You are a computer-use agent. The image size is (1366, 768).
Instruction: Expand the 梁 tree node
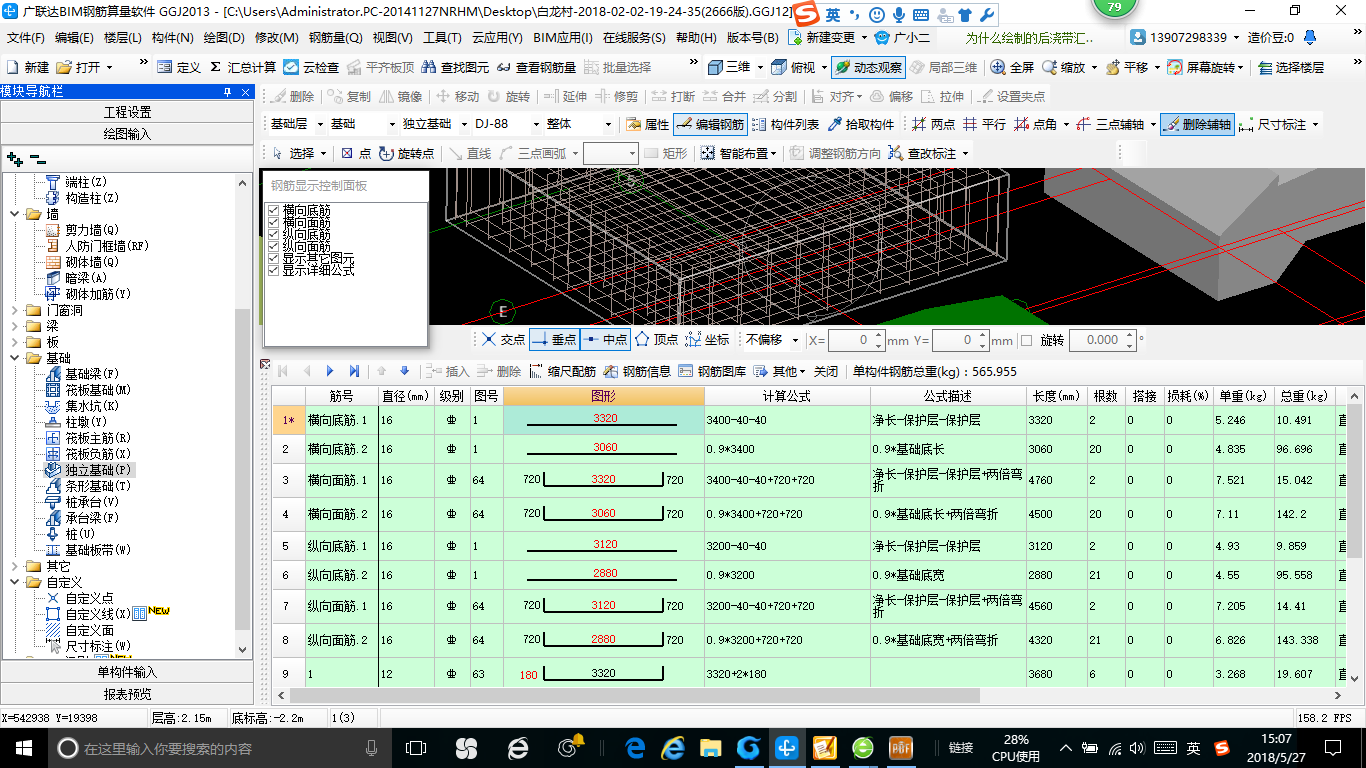pos(14,327)
